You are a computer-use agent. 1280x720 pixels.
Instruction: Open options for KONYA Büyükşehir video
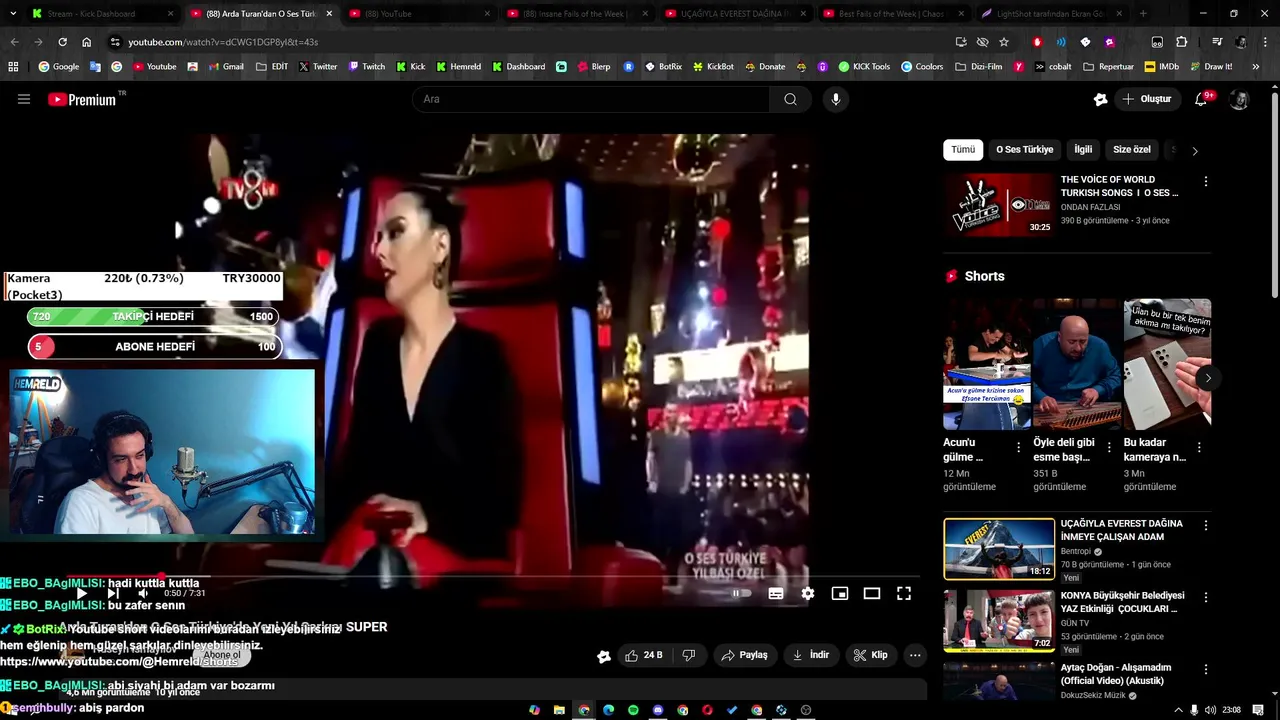(x=1205, y=597)
